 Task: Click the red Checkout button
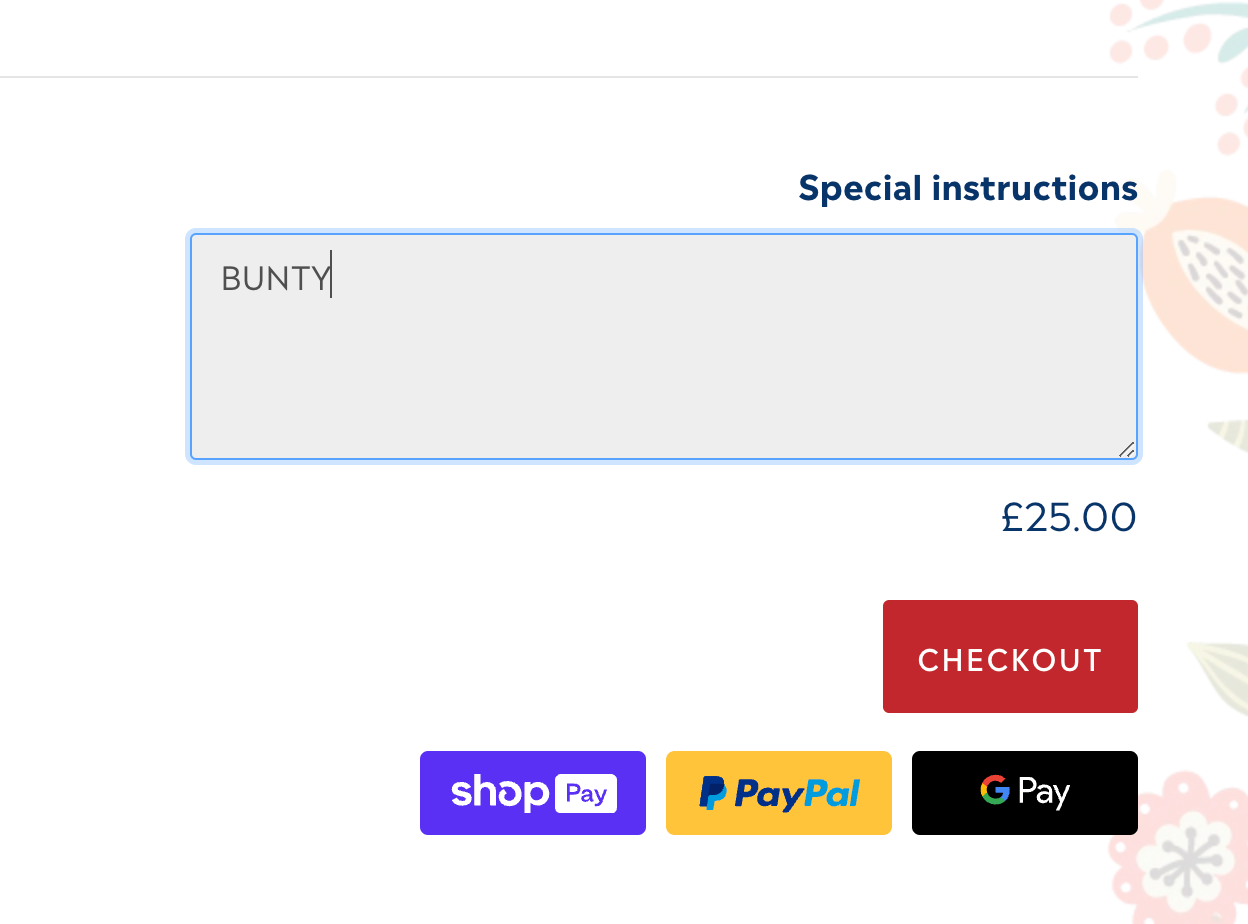pos(1010,657)
